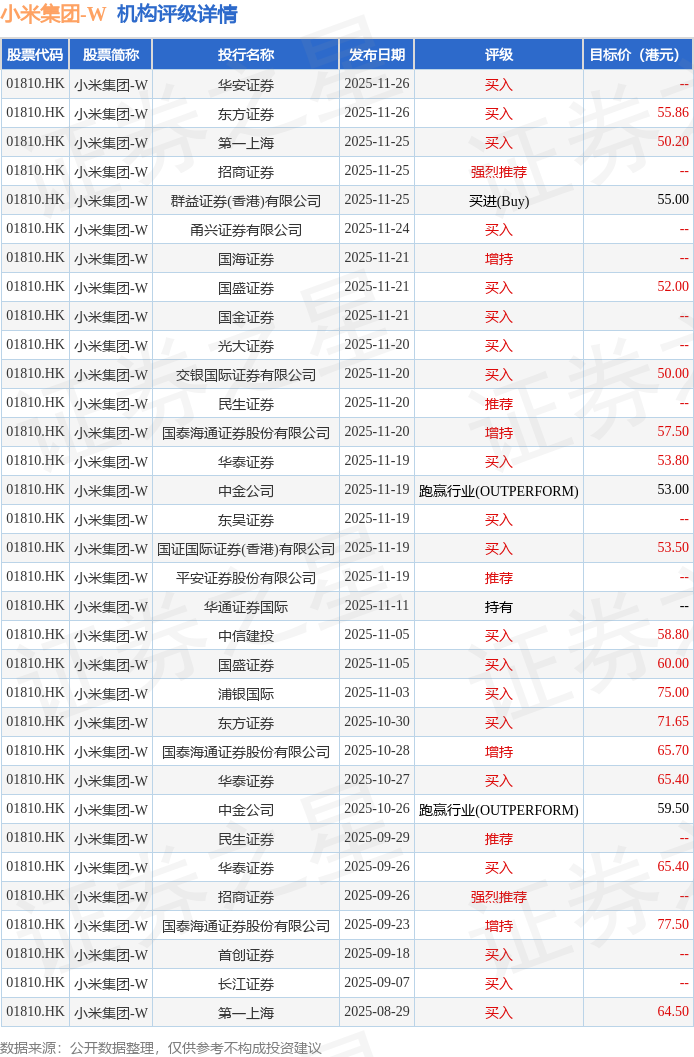Click the title 小米集团-W at top
This screenshot has width=694, height=1057.
(x=53, y=14)
